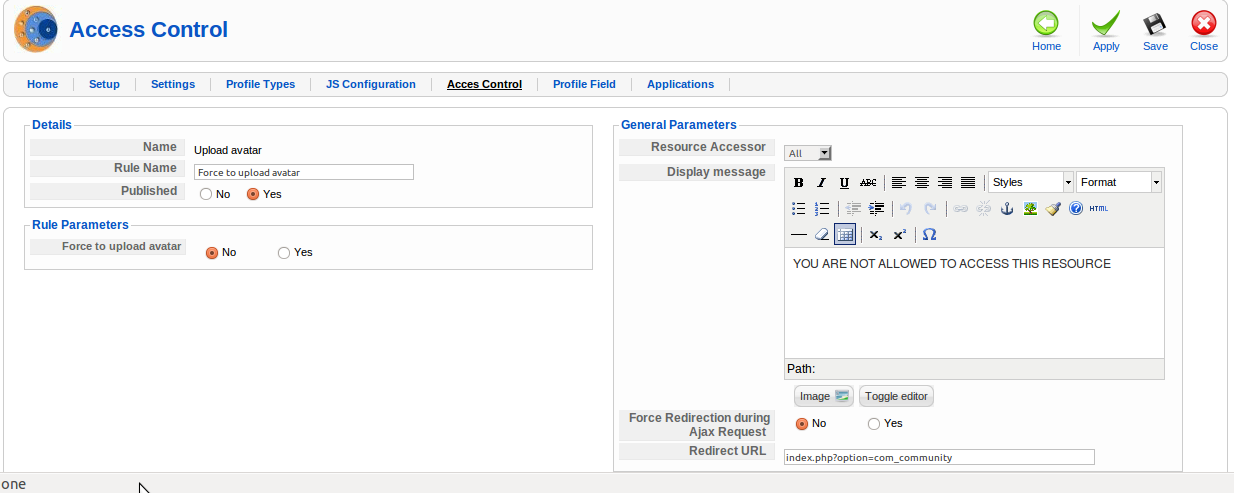Switch to the Profile Types tab
The image size is (1234, 493).
(x=260, y=84)
